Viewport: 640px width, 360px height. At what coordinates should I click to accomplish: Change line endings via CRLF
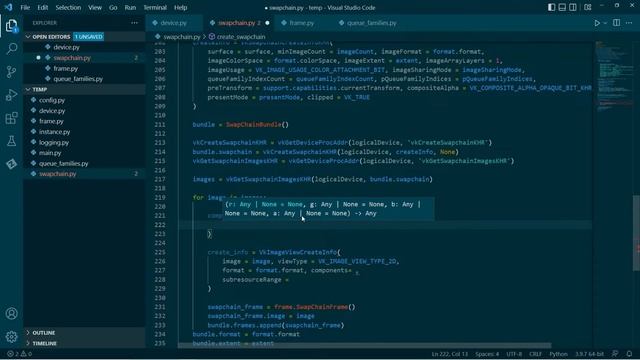[x=536, y=354]
